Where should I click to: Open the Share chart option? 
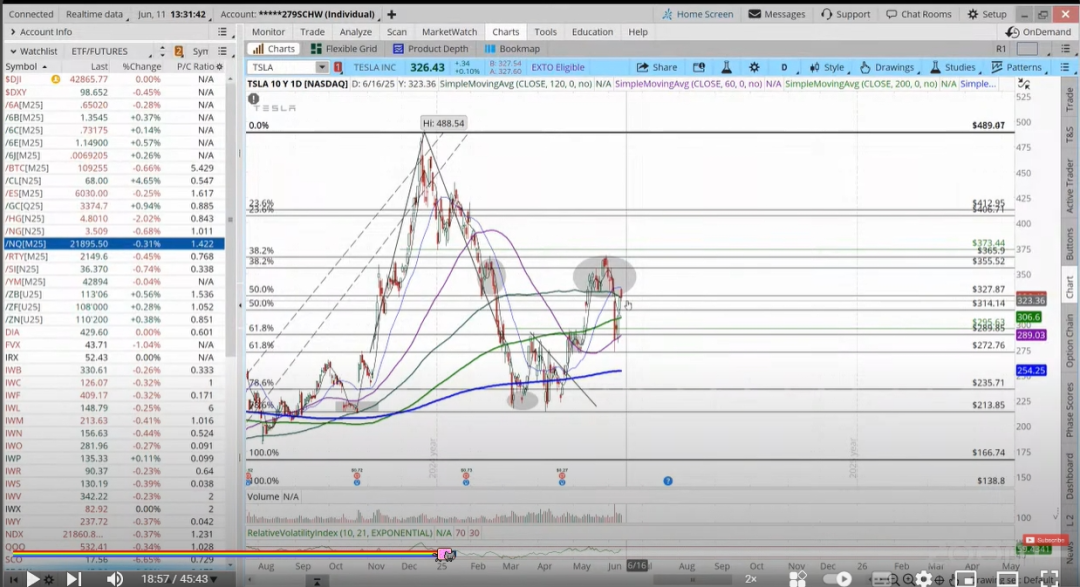pyautogui.click(x=656, y=67)
